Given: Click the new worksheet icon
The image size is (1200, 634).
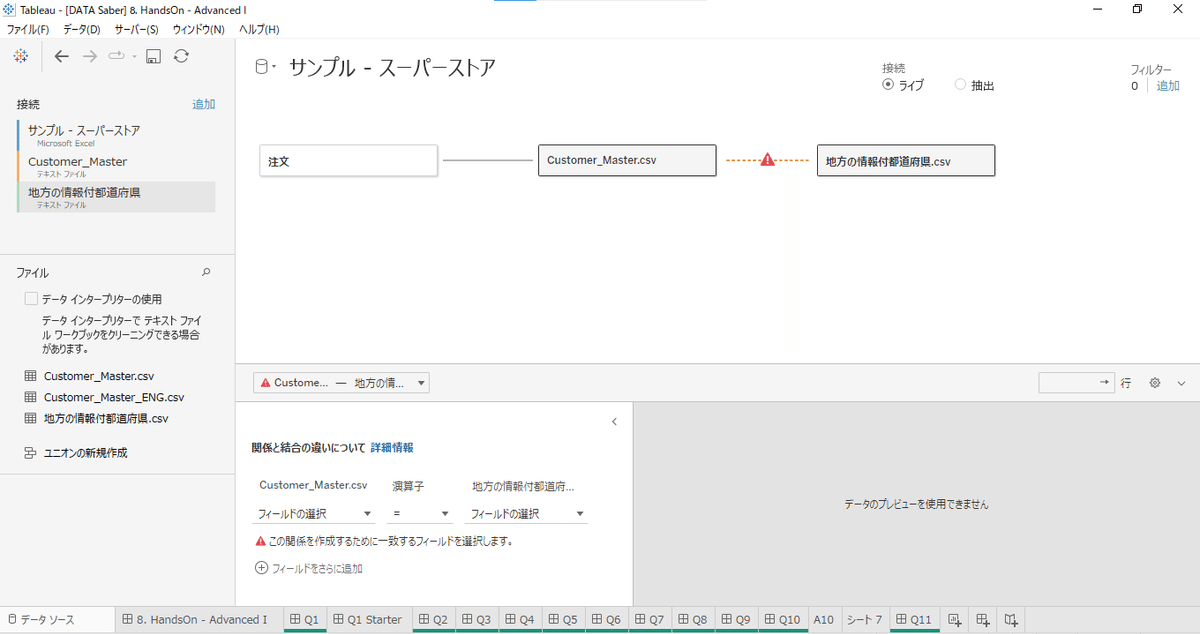Looking at the screenshot, I should tap(954, 620).
